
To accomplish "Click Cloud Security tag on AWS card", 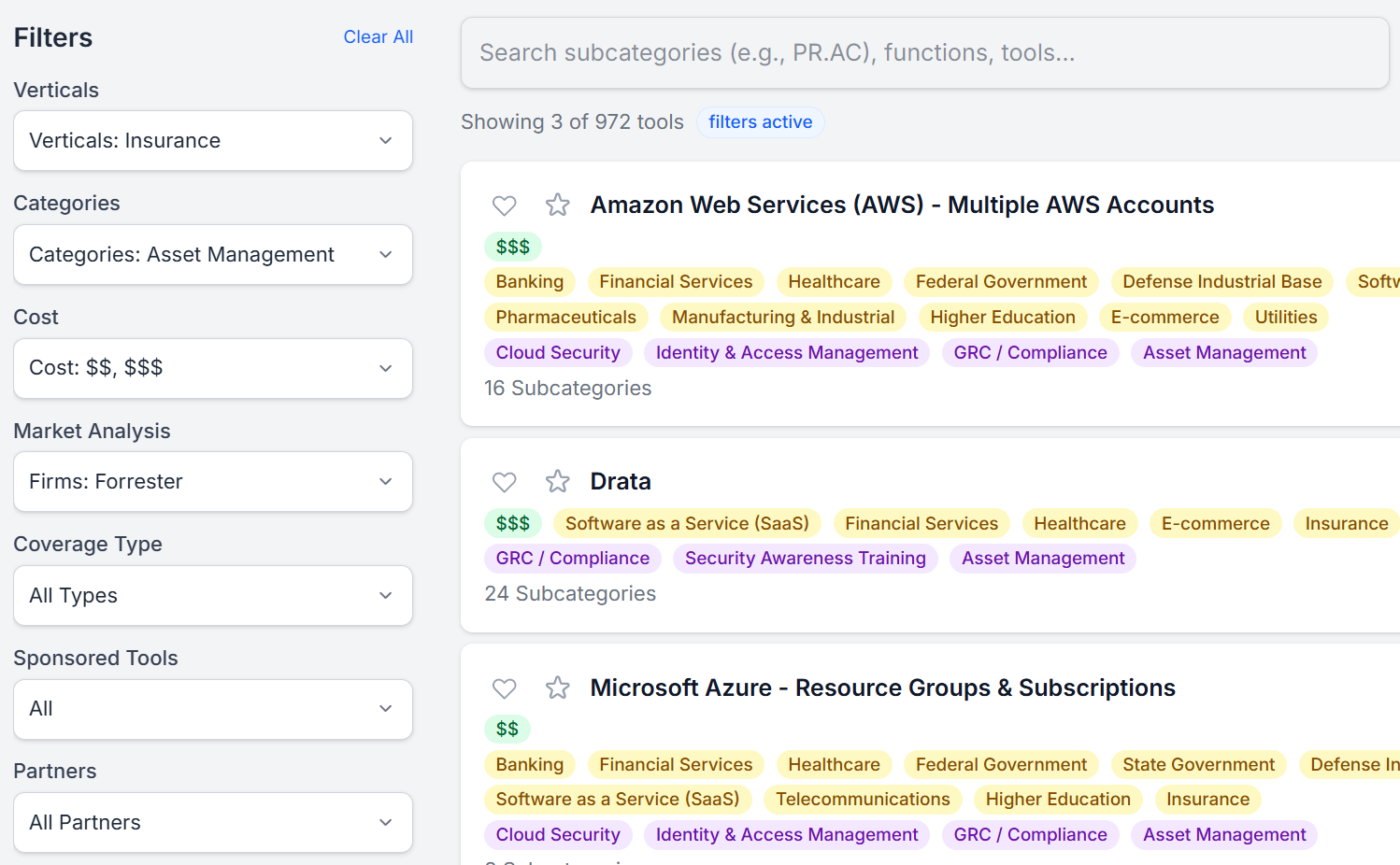I will [x=558, y=353].
